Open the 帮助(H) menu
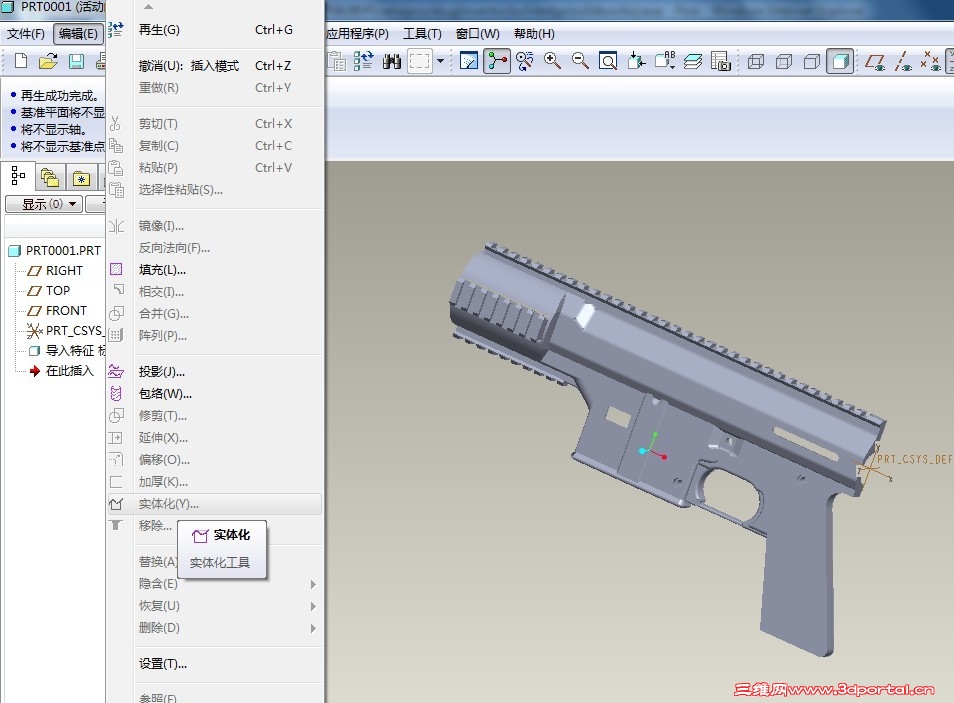 point(534,34)
